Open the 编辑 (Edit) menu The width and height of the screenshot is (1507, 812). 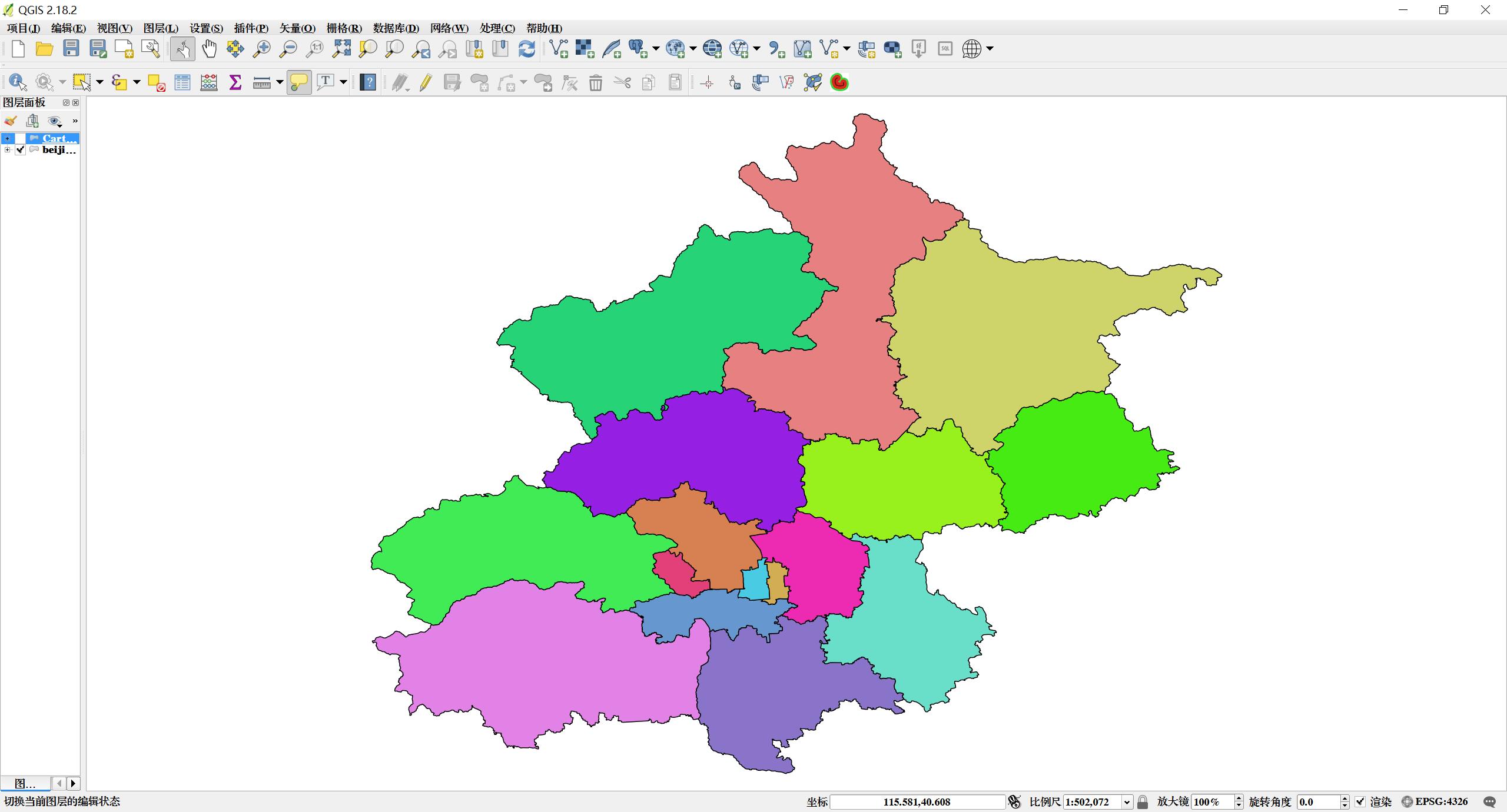coord(68,28)
